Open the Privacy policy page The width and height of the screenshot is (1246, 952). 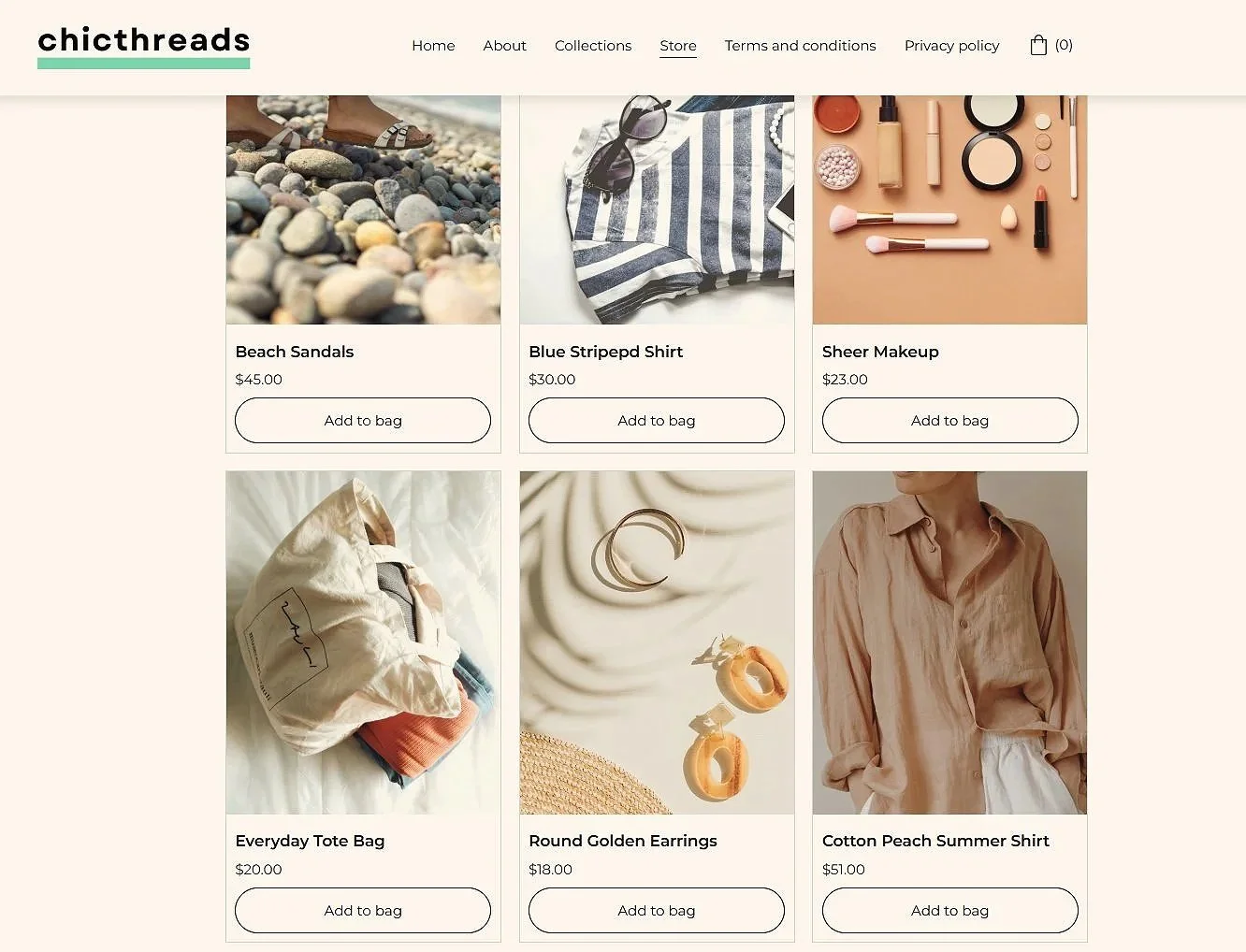click(x=951, y=45)
